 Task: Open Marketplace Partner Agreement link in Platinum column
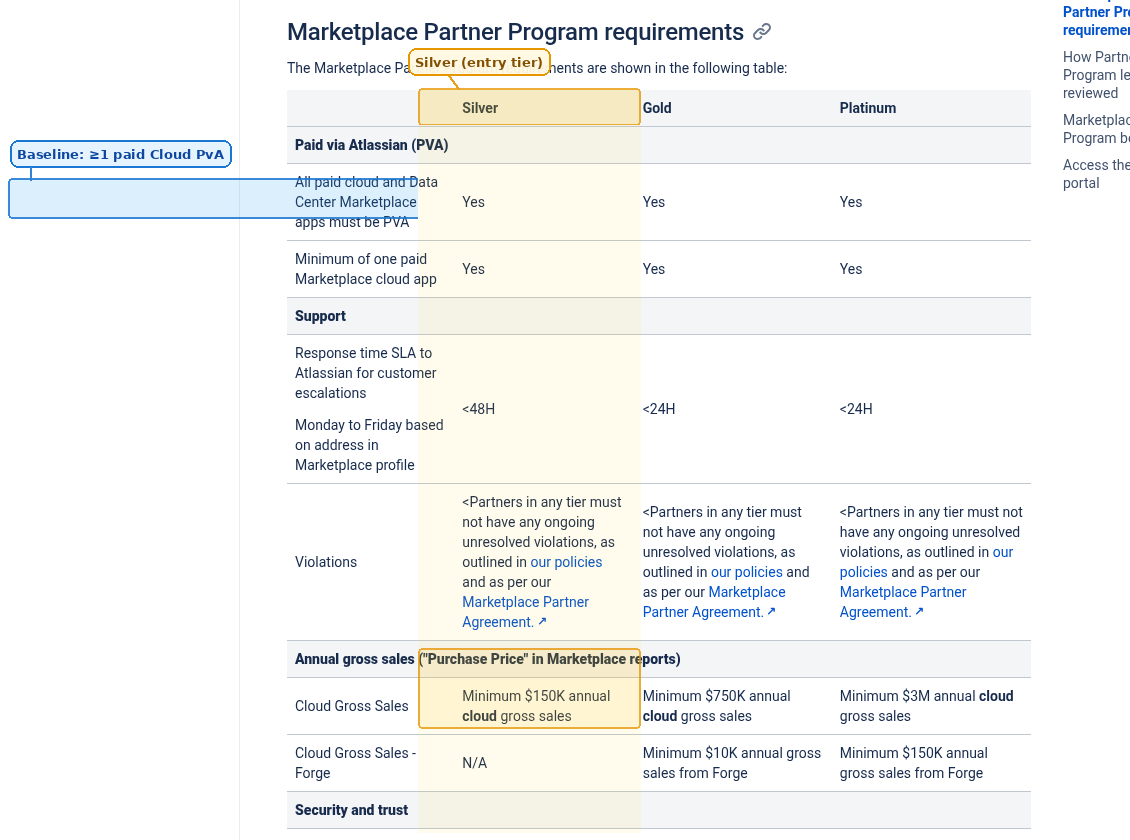point(902,602)
